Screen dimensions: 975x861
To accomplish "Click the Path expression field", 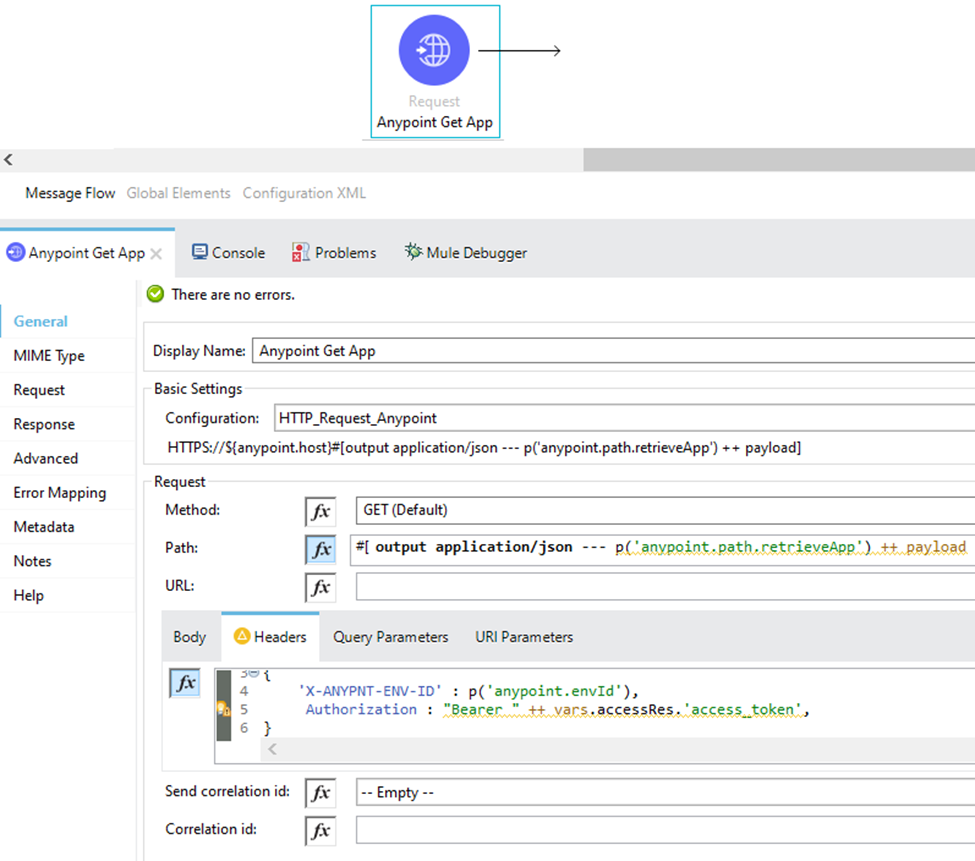I will click(x=663, y=550).
